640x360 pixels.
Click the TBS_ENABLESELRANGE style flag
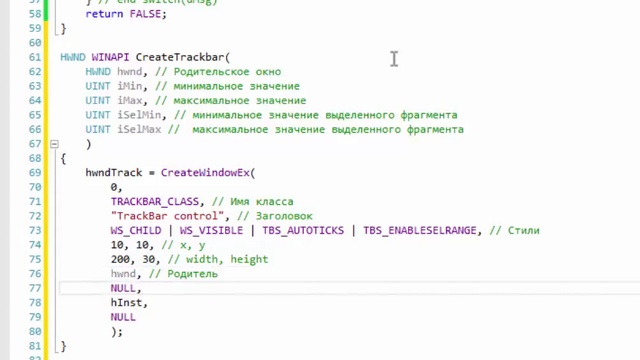tap(420, 231)
